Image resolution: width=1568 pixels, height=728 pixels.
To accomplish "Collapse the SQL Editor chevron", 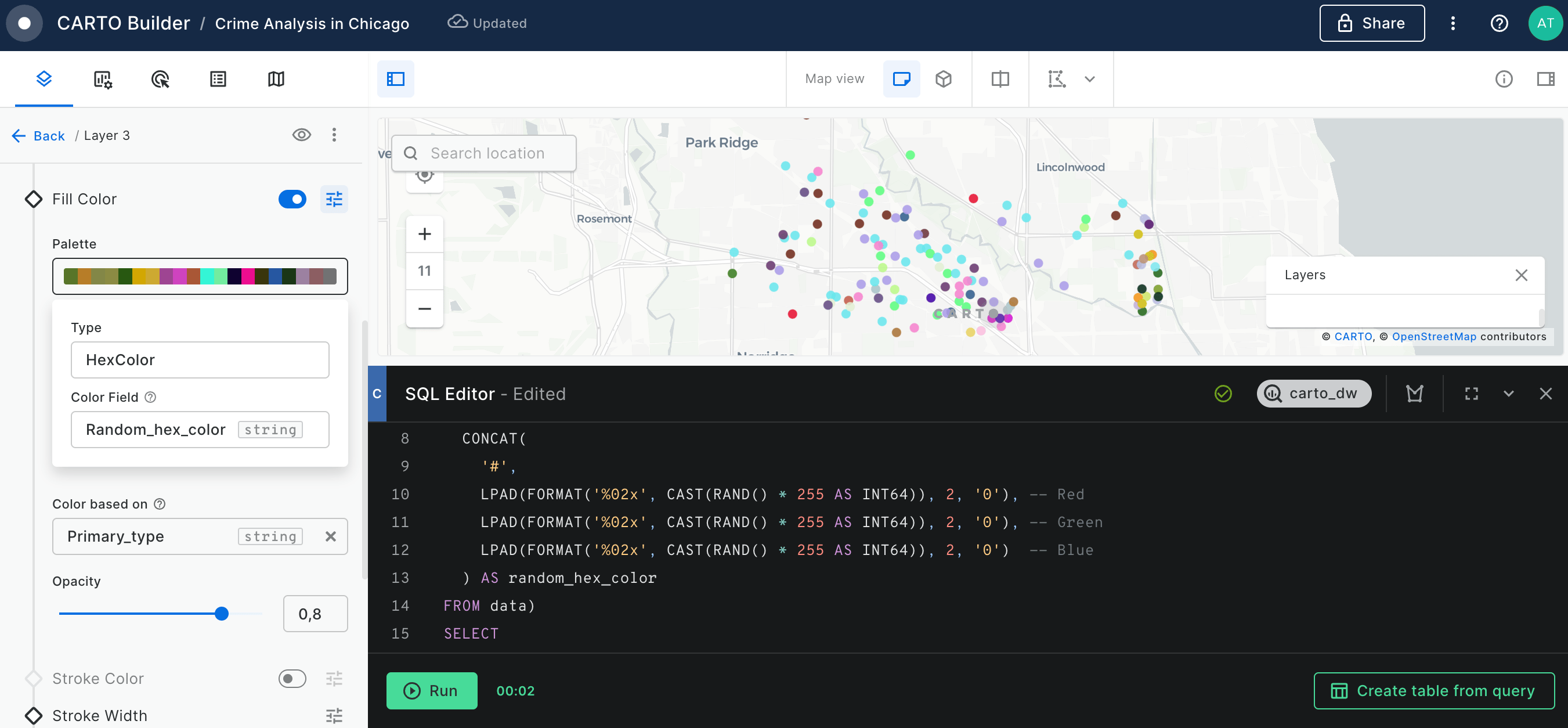I will (1508, 393).
